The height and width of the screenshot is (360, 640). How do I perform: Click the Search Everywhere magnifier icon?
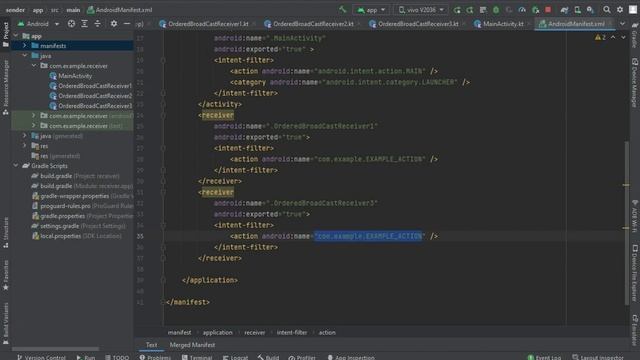607,10
